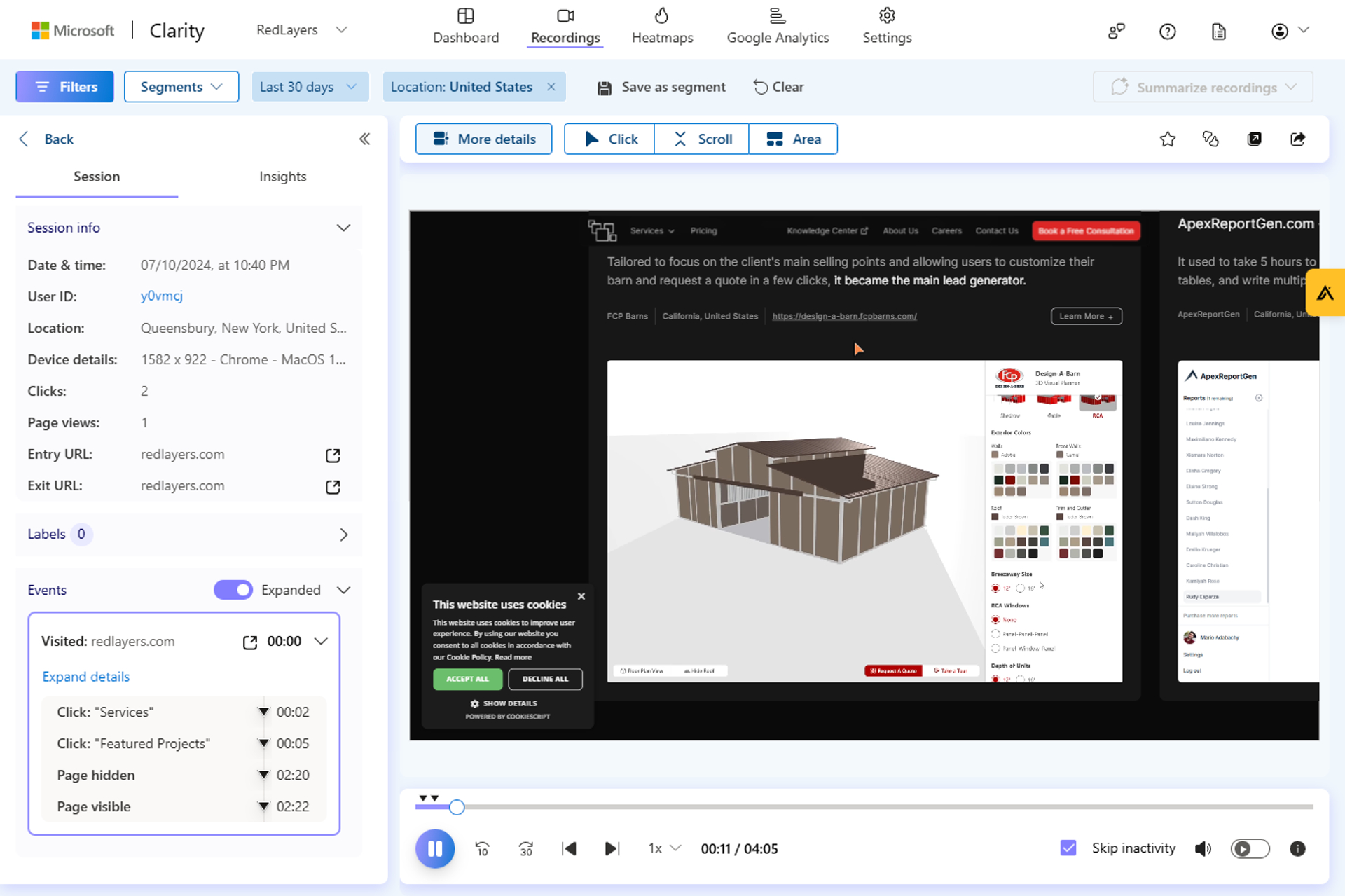Jump to Page hidden event

[184, 775]
